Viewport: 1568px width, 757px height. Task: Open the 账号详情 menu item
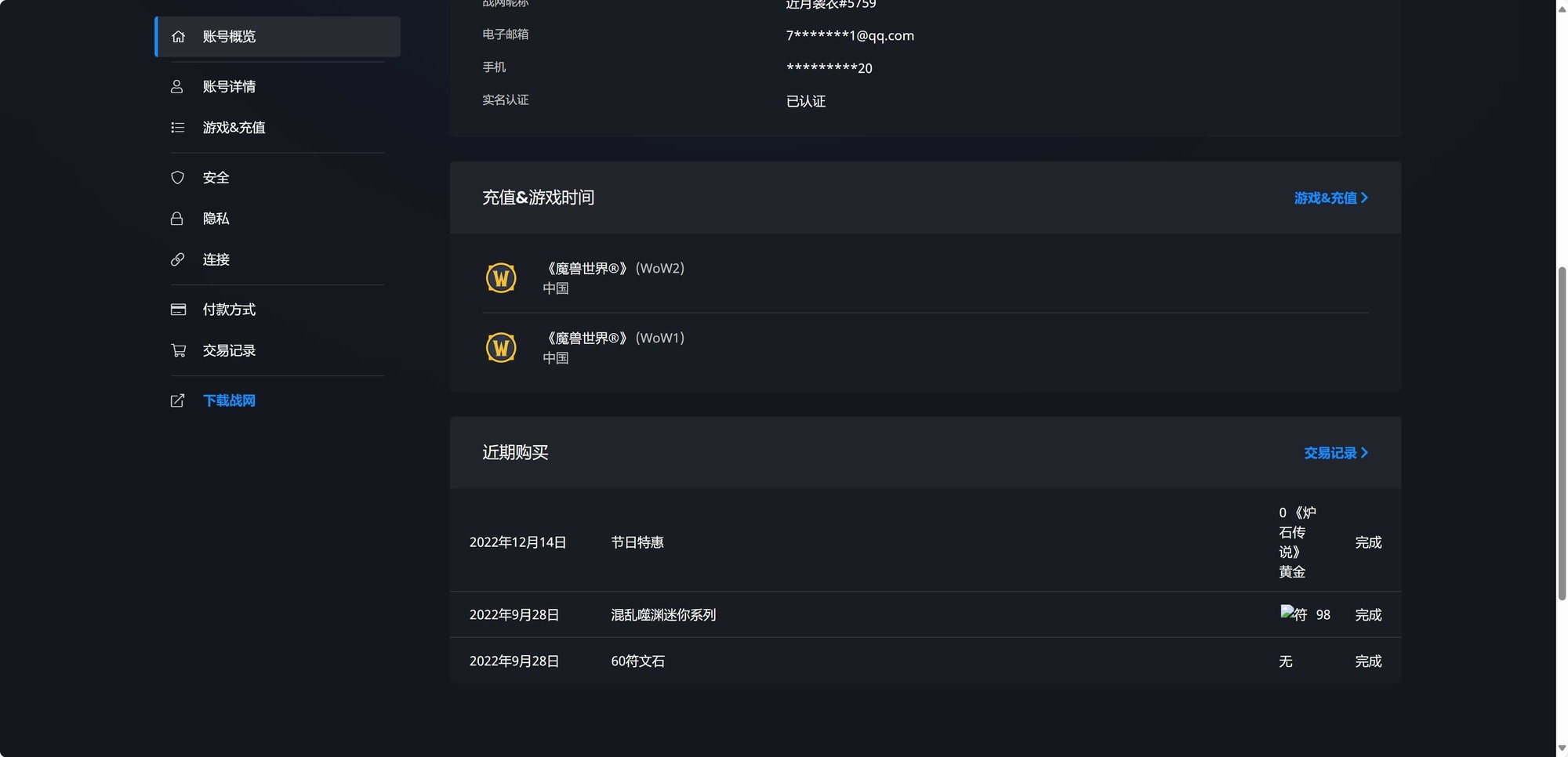click(x=229, y=87)
